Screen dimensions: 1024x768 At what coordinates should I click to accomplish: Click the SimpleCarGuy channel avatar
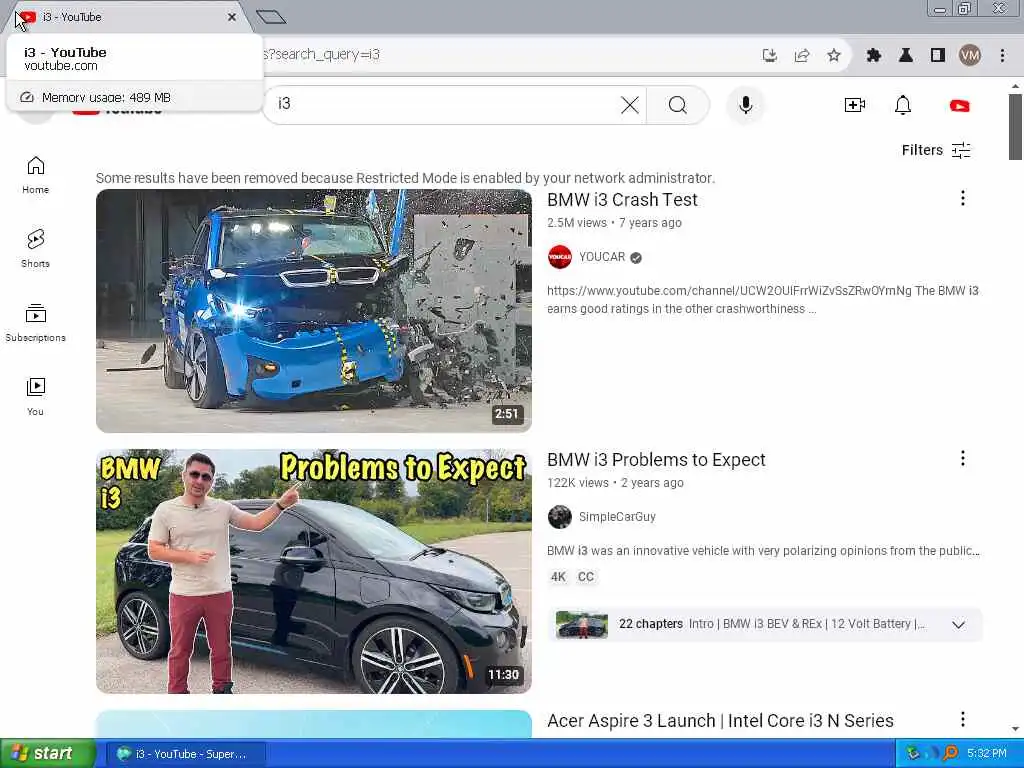560,517
